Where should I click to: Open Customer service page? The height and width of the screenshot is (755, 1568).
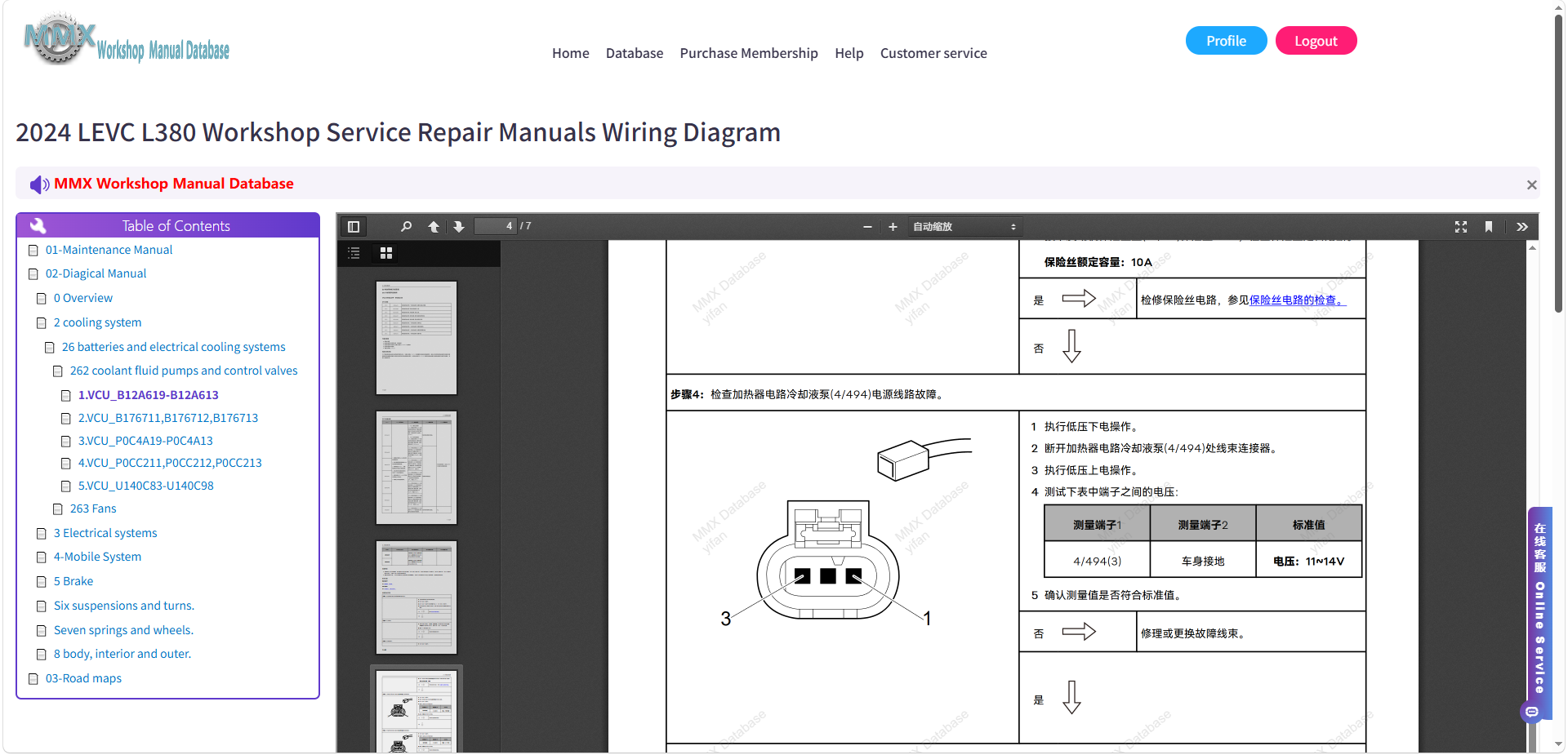tap(933, 53)
